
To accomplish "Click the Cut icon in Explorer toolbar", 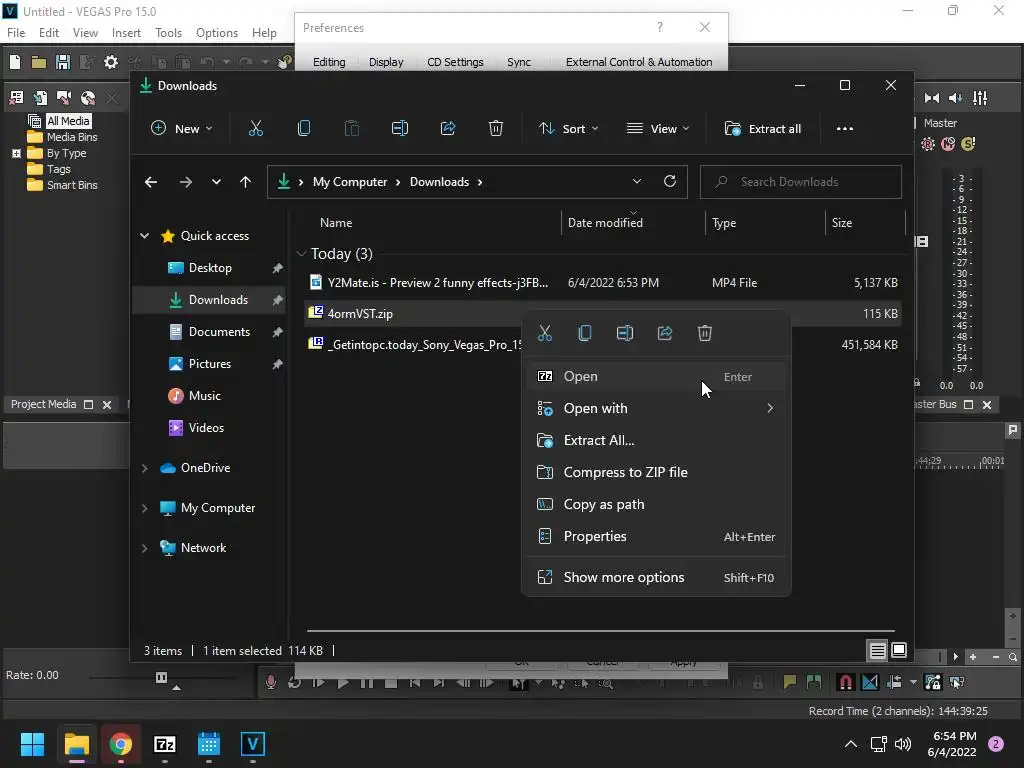I will (256, 129).
